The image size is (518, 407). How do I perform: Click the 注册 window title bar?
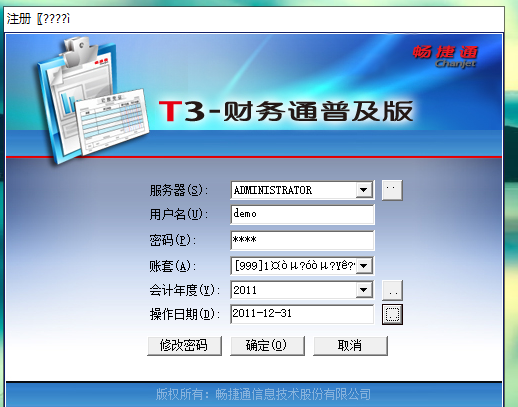click(x=254, y=19)
